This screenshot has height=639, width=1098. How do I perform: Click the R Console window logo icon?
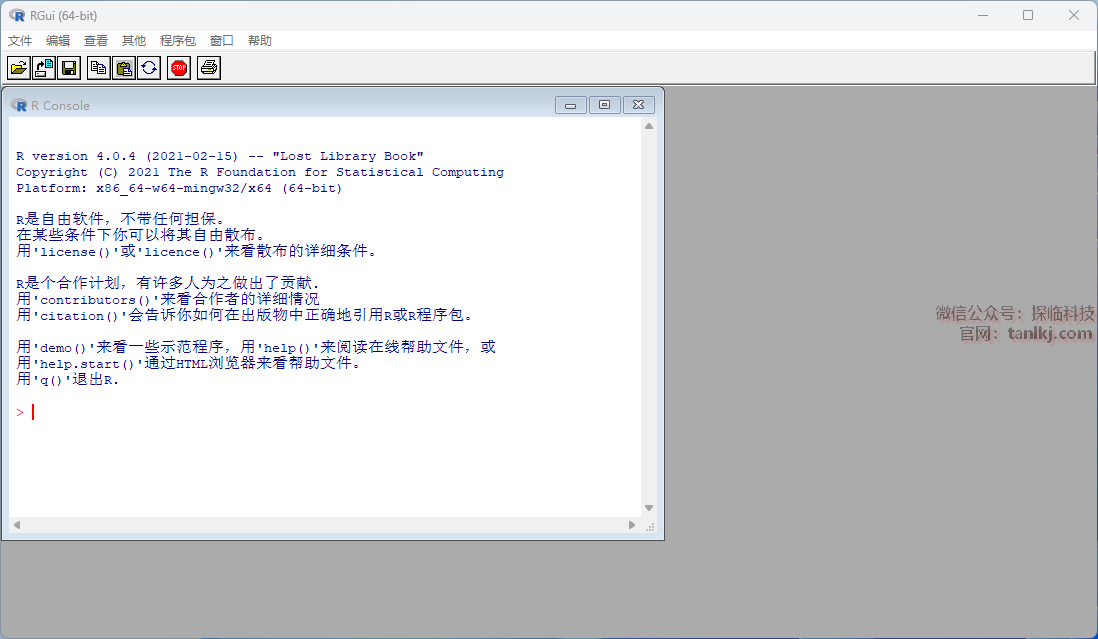pyautogui.click(x=19, y=106)
